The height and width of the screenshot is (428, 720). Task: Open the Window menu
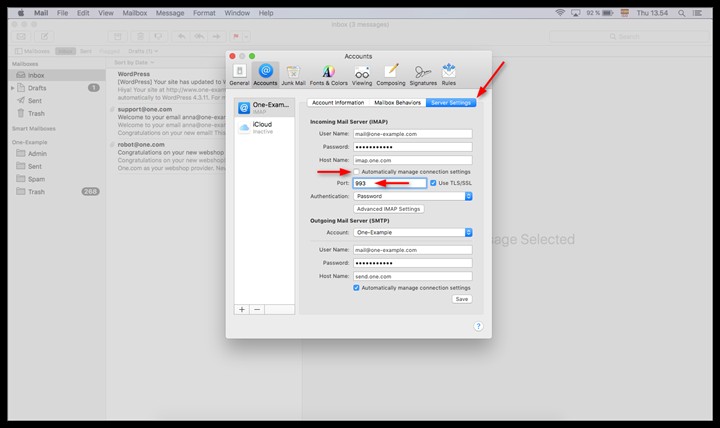(x=237, y=13)
